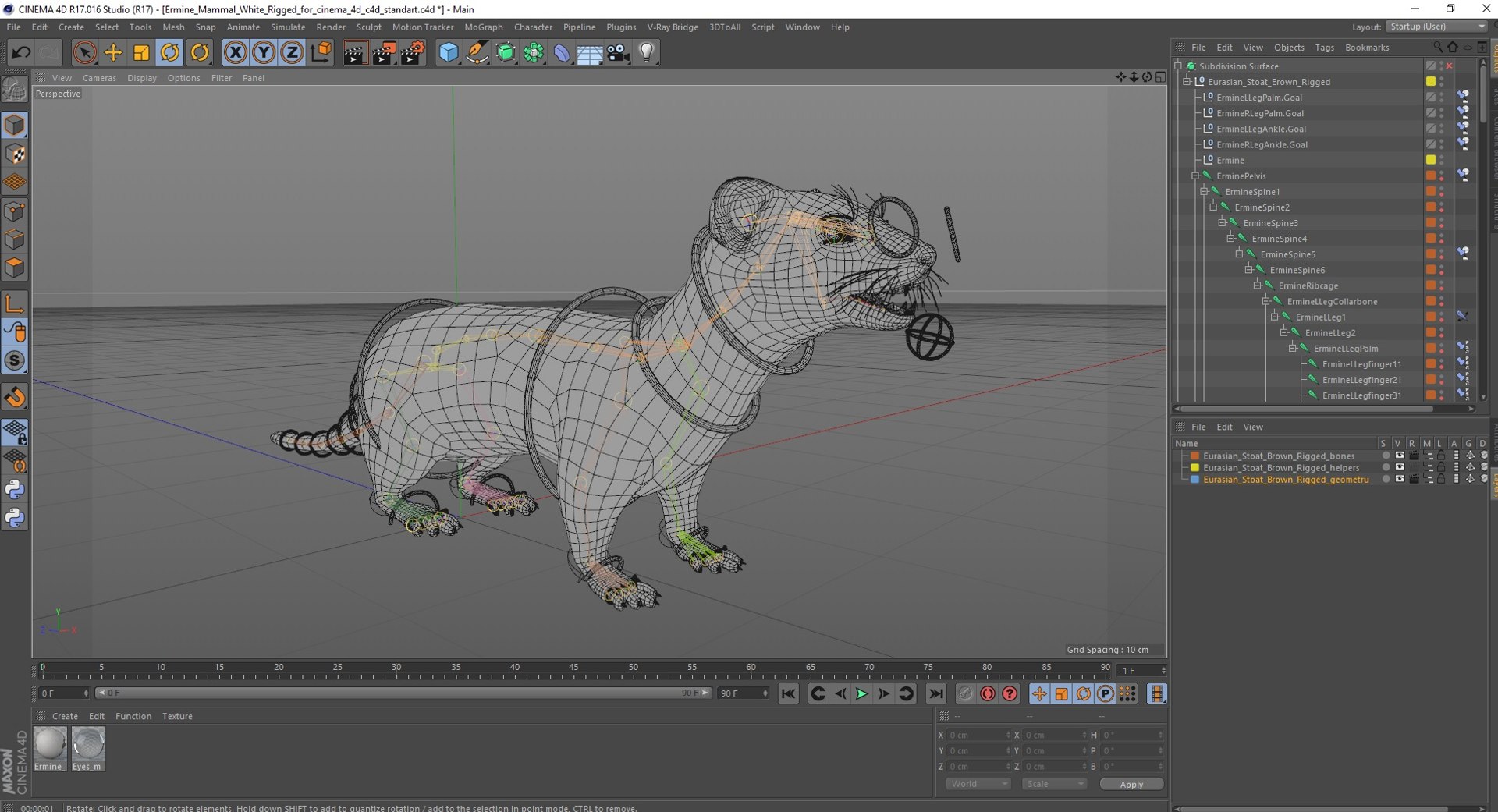
Task: Open the Object Manager Tags menu
Action: coord(1325,48)
